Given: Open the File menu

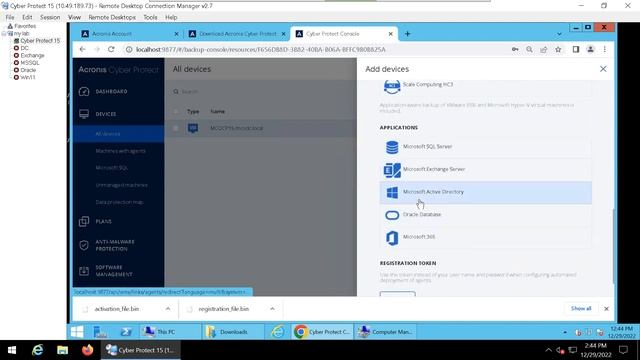Looking at the screenshot, I should coord(10,17).
